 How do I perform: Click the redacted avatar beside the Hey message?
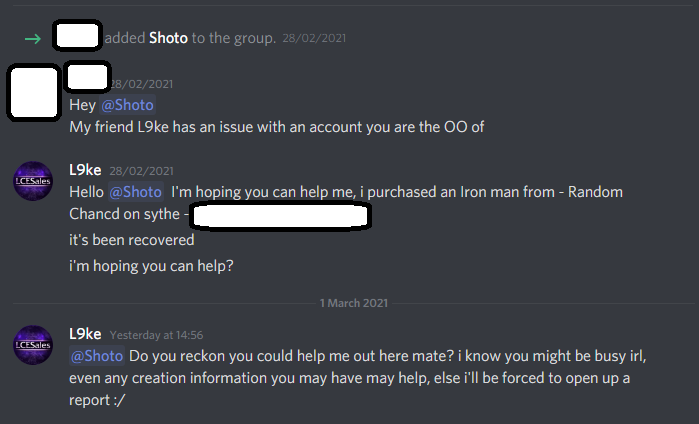click(x=34, y=92)
